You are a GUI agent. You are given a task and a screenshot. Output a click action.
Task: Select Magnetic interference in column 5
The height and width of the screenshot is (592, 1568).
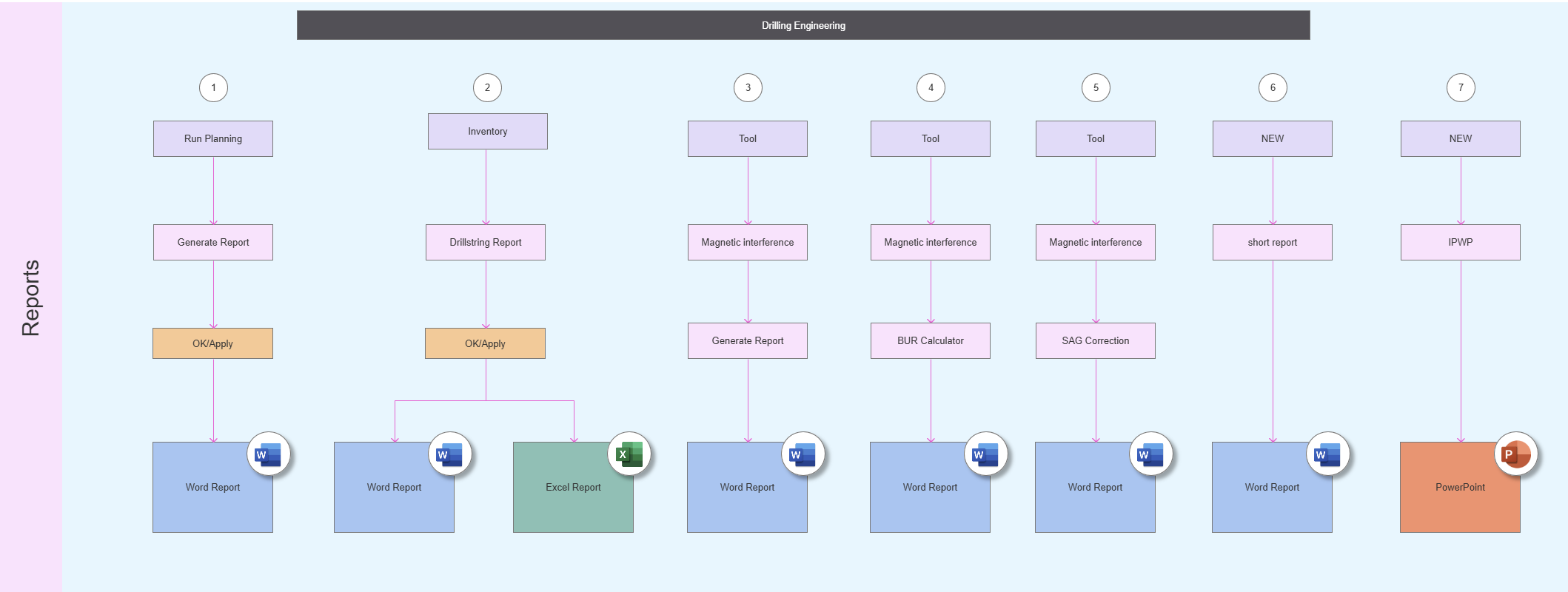pos(1096,242)
